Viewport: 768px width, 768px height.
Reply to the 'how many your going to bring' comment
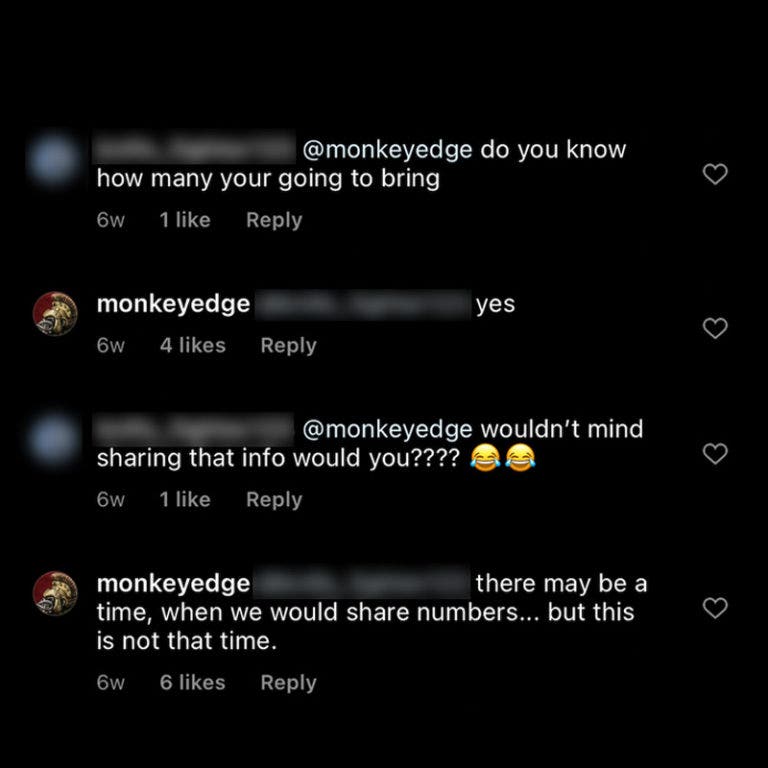point(274,220)
